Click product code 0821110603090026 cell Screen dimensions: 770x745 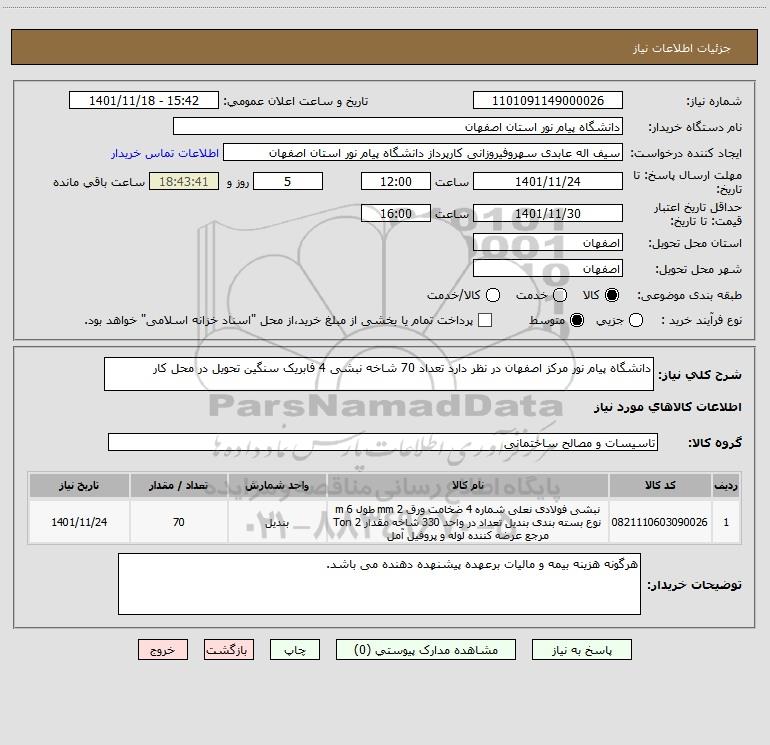tap(660, 522)
